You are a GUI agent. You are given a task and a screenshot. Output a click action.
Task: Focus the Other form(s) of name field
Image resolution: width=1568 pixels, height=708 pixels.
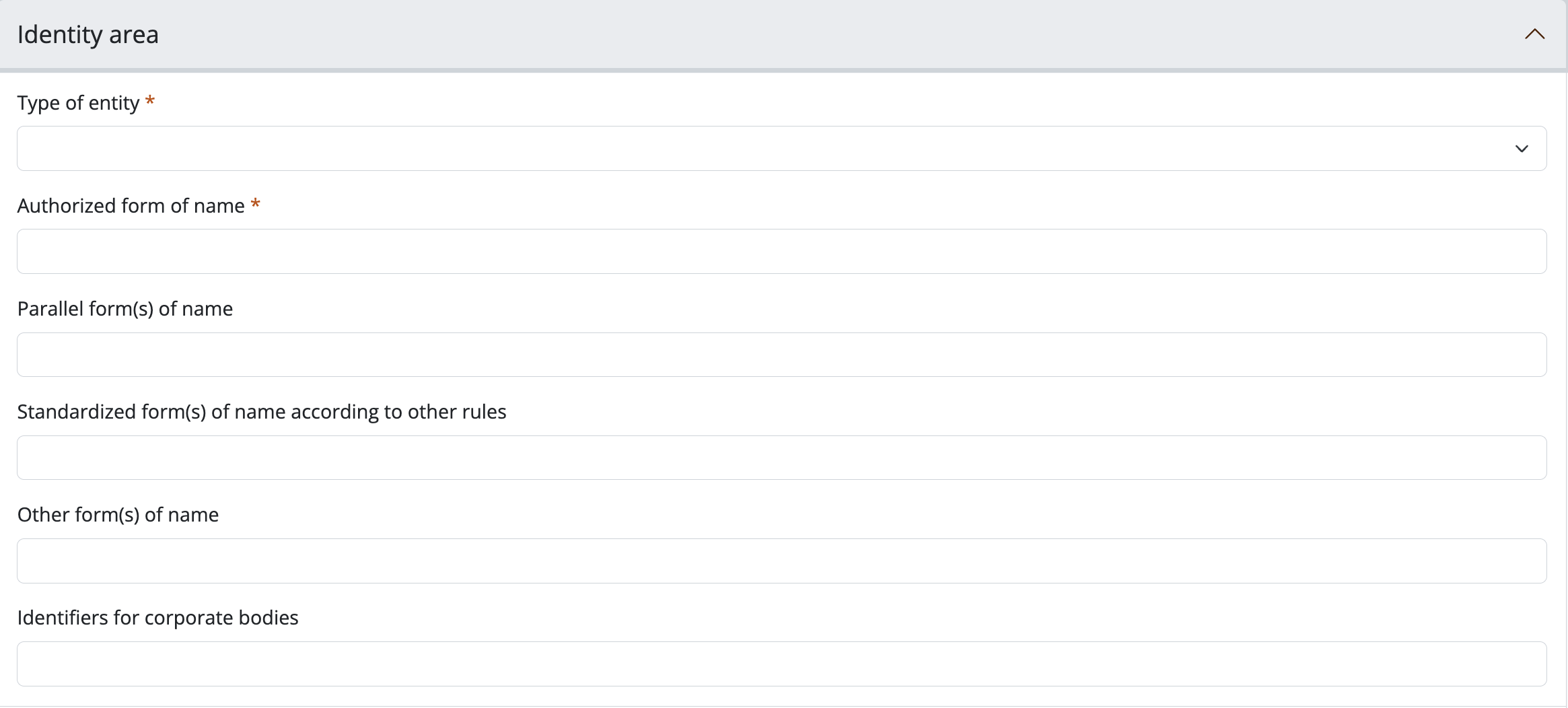pos(781,561)
